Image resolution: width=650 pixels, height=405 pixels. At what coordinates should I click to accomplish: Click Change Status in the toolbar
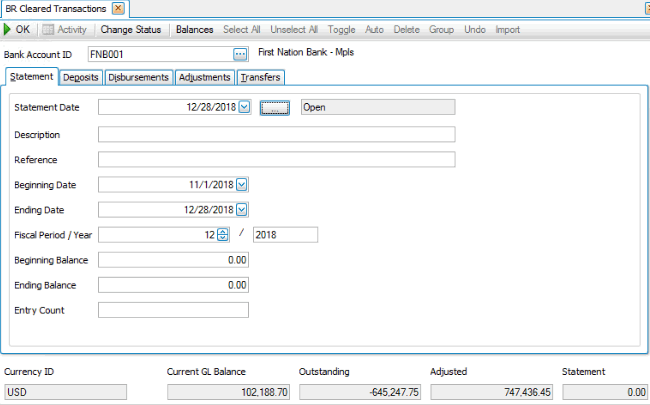[x=131, y=30]
